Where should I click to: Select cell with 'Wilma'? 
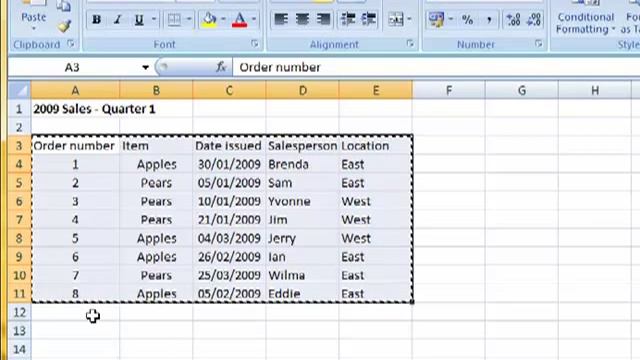(302, 276)
